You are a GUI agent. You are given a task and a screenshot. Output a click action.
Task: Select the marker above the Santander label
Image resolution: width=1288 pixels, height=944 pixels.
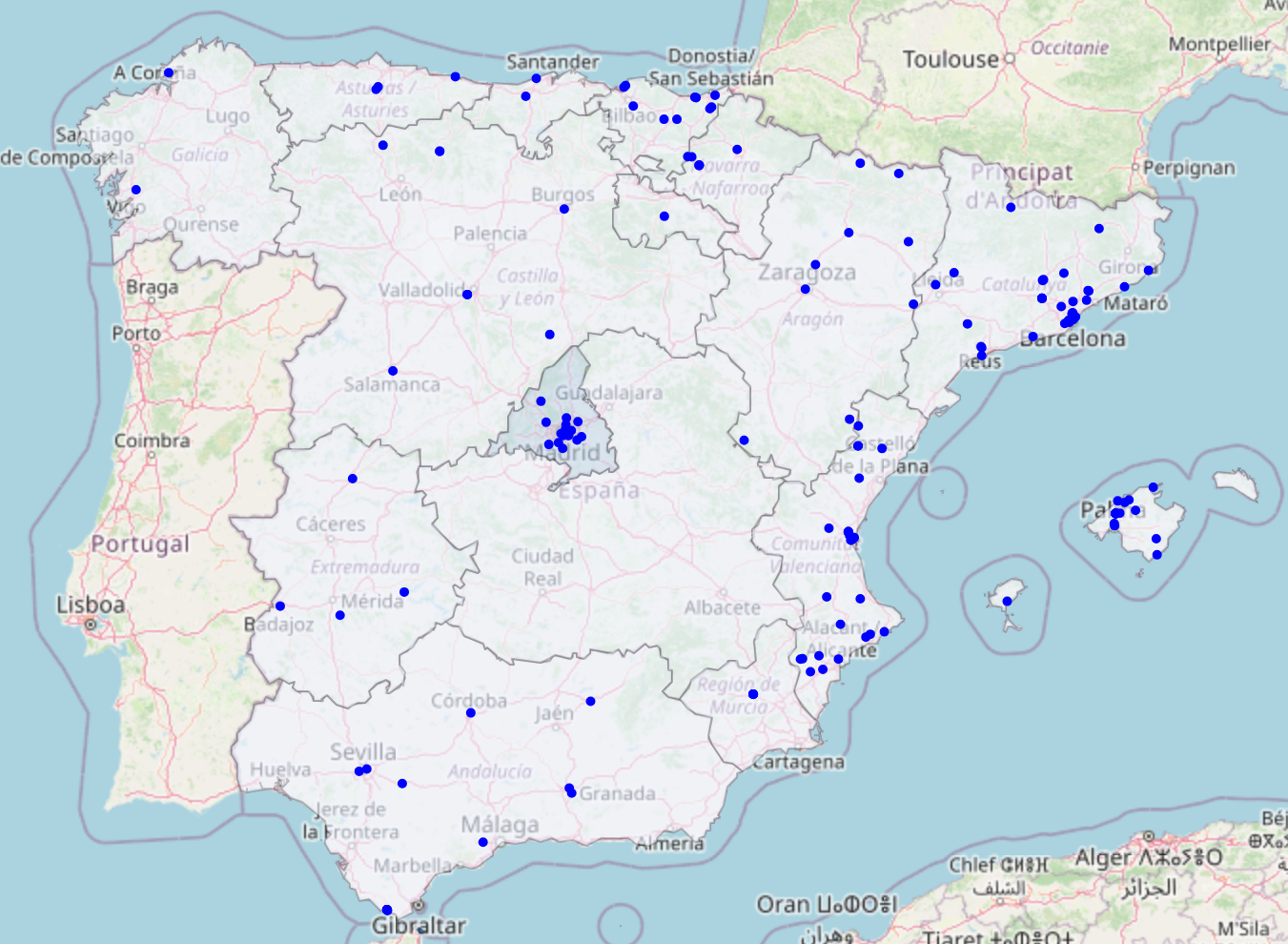(x=536, y=79)
